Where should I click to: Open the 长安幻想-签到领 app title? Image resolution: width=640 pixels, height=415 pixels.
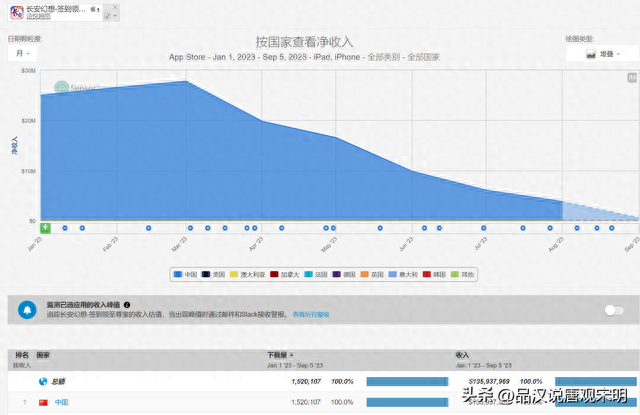click(x=56, y=9)
